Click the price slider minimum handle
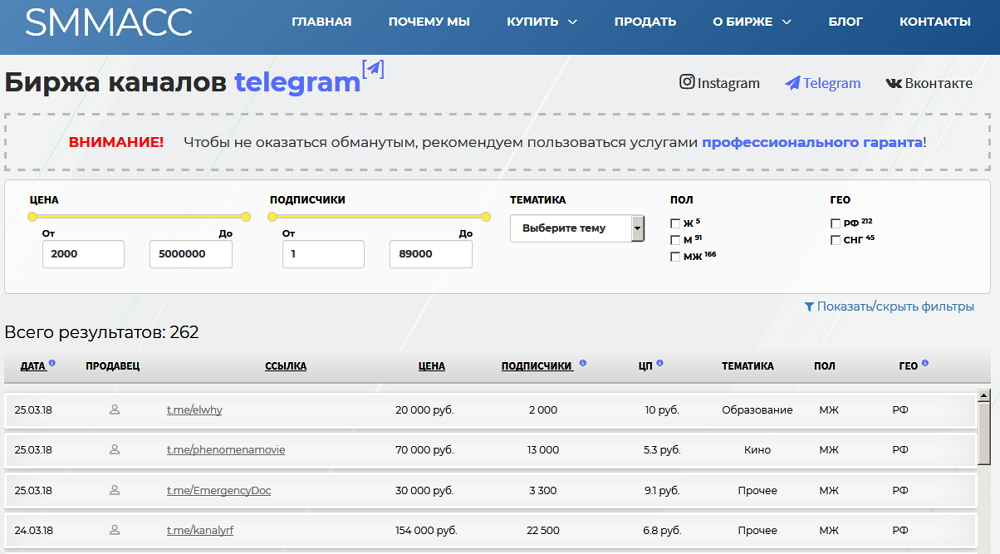Image resolution: width=1000 pixels, height=554 pixels. point(33,217)
